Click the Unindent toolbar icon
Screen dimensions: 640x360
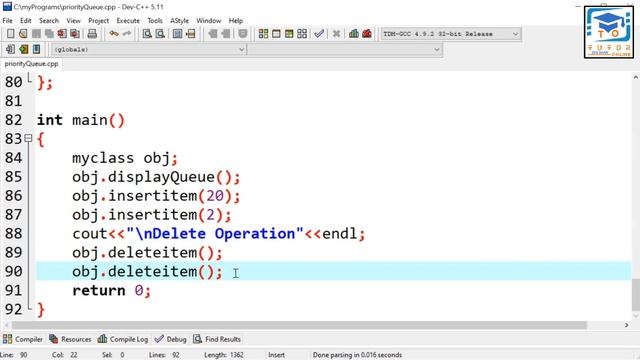(x=226, y=34)
